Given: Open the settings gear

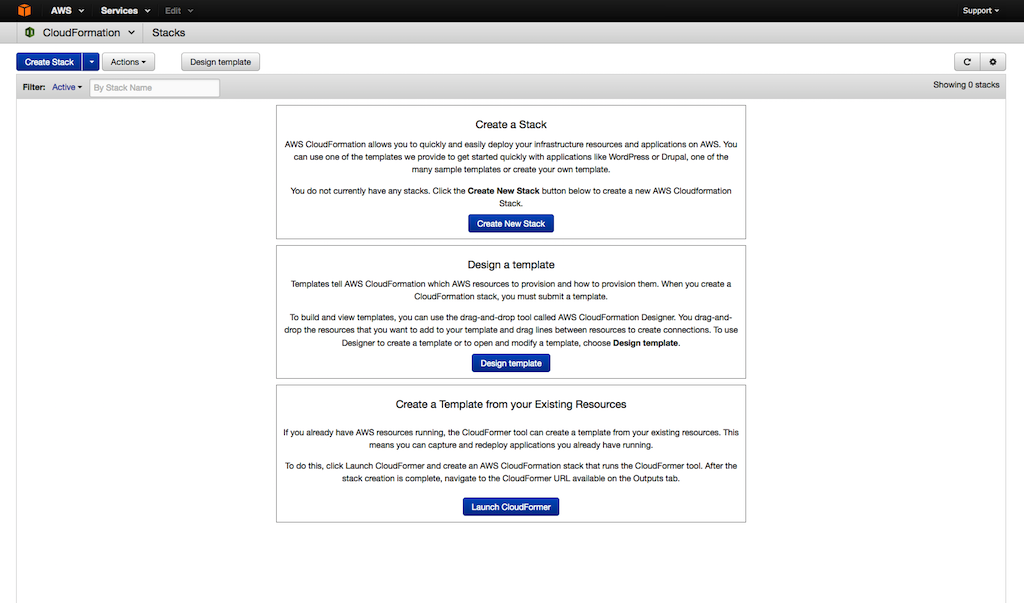Looking at the screenshot, I should [993, 62].
